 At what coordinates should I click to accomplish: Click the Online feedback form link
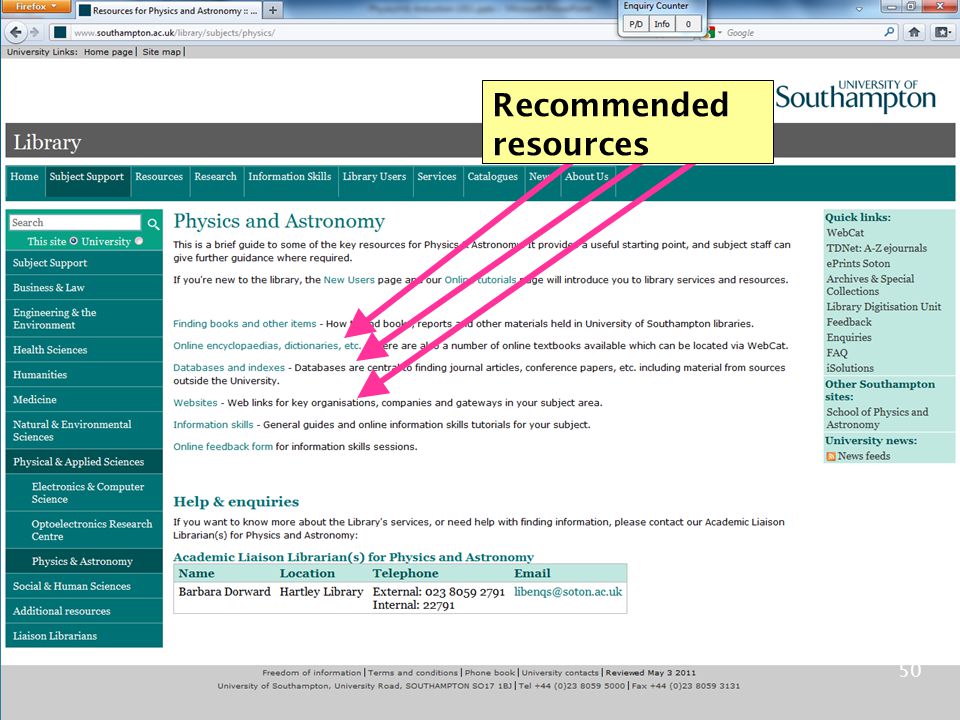click(x=223, y=446)
